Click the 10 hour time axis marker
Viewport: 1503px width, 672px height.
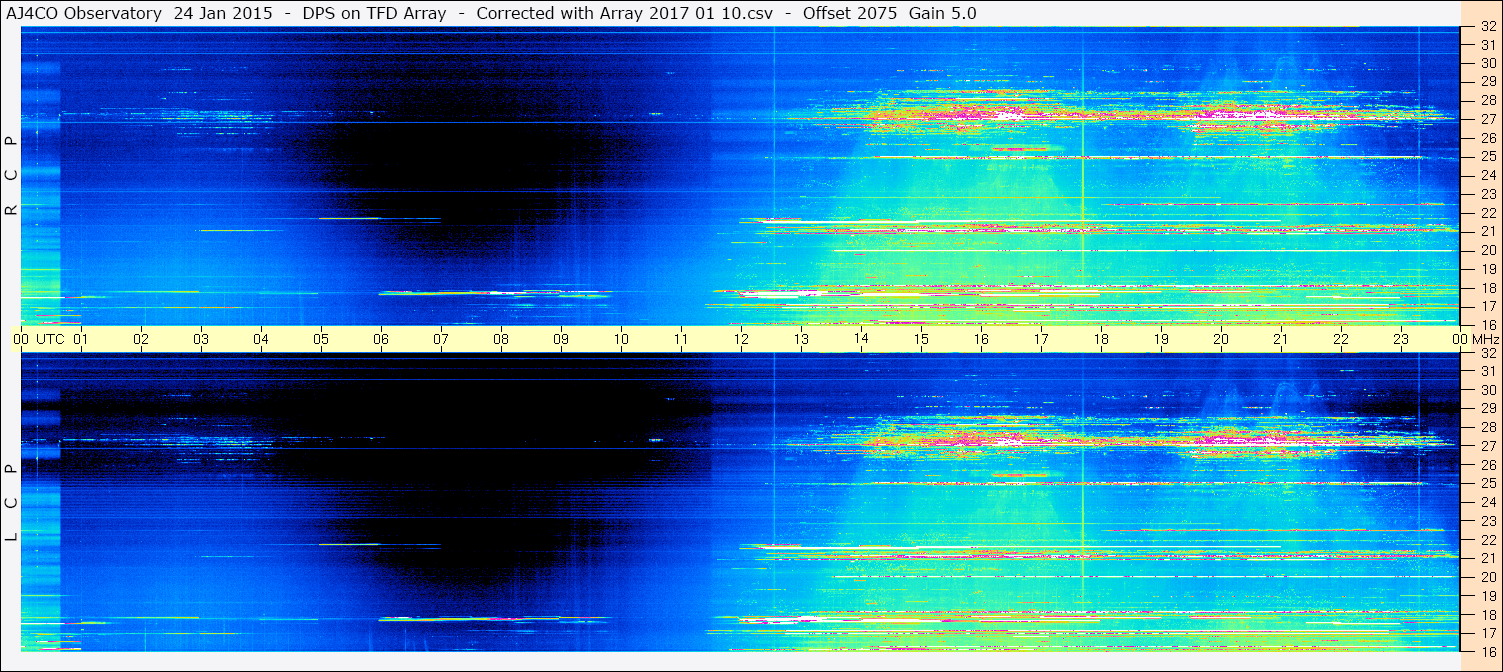[x=621, y=339]
